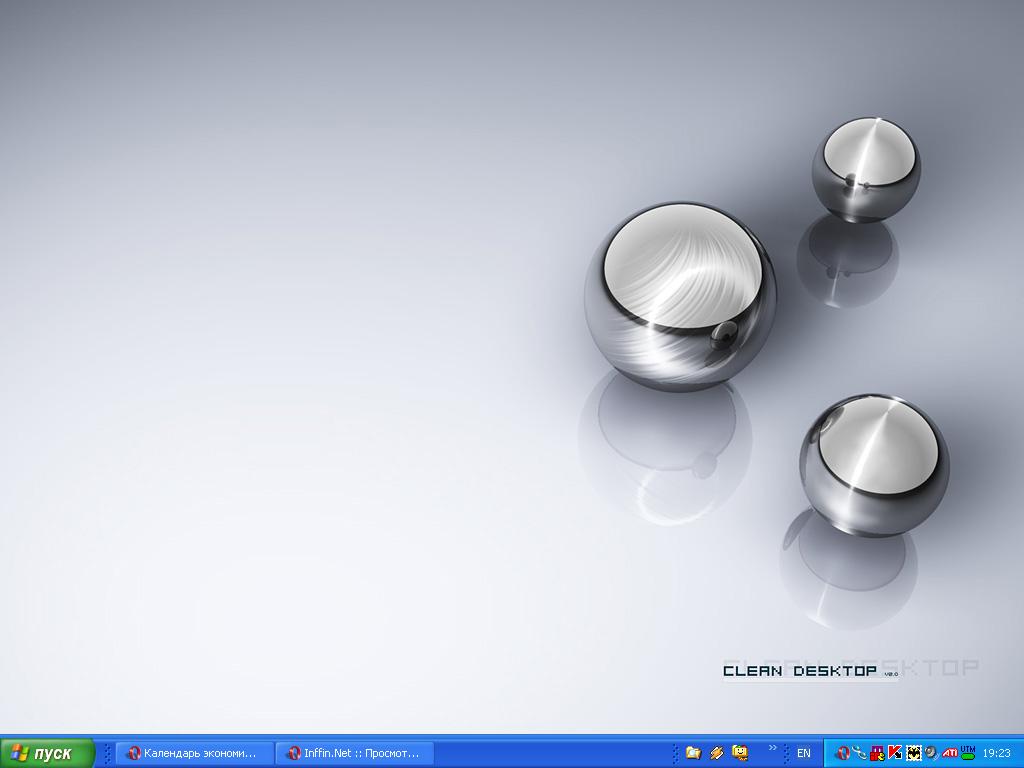The width and height of the screenshot is (1024, 768).
Task: Click the yellow smiley face quick launch icon
Action: click(740, 753)
